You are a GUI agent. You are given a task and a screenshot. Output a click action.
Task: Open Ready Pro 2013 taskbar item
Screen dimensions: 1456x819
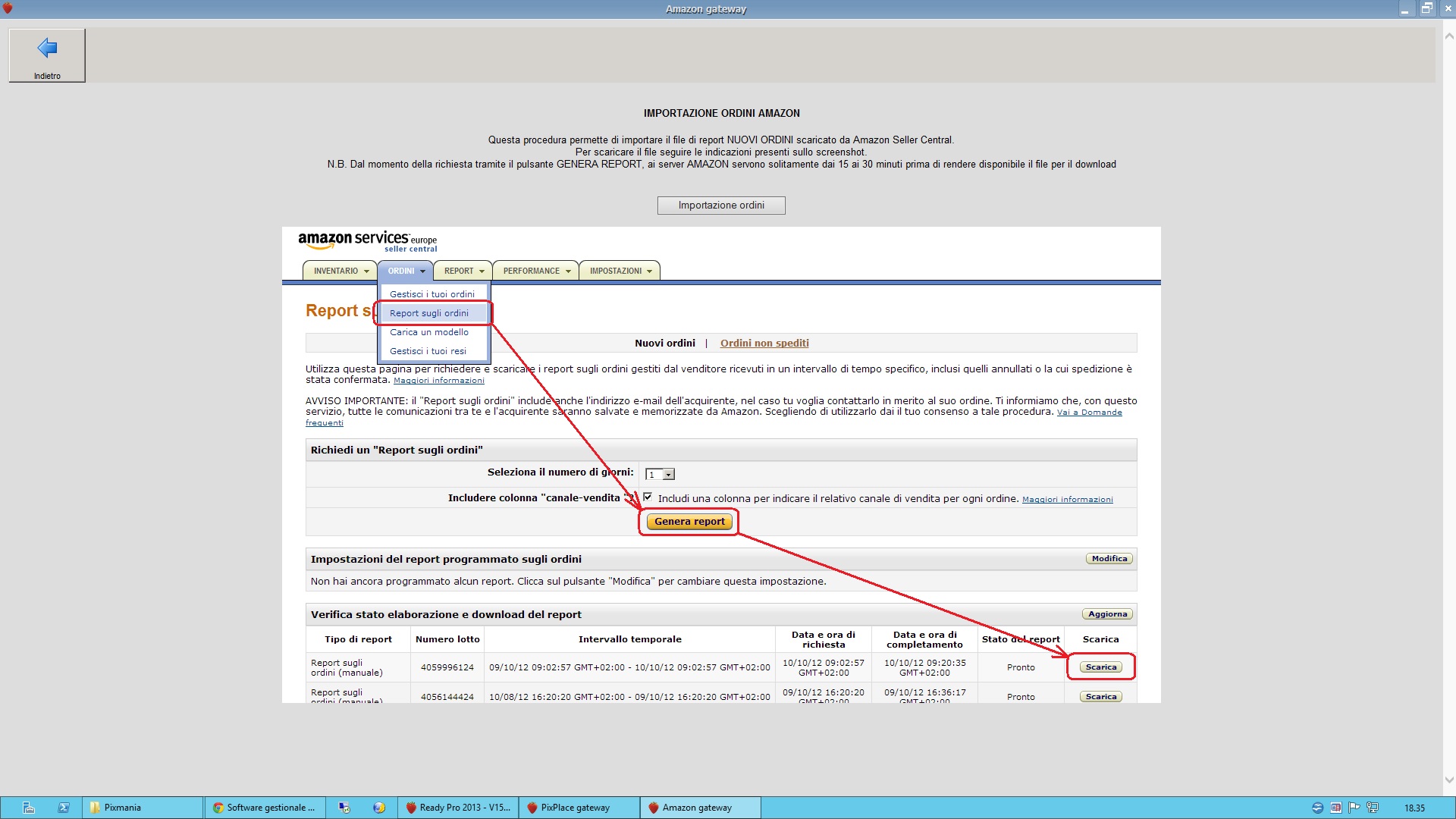click(458, 808)
